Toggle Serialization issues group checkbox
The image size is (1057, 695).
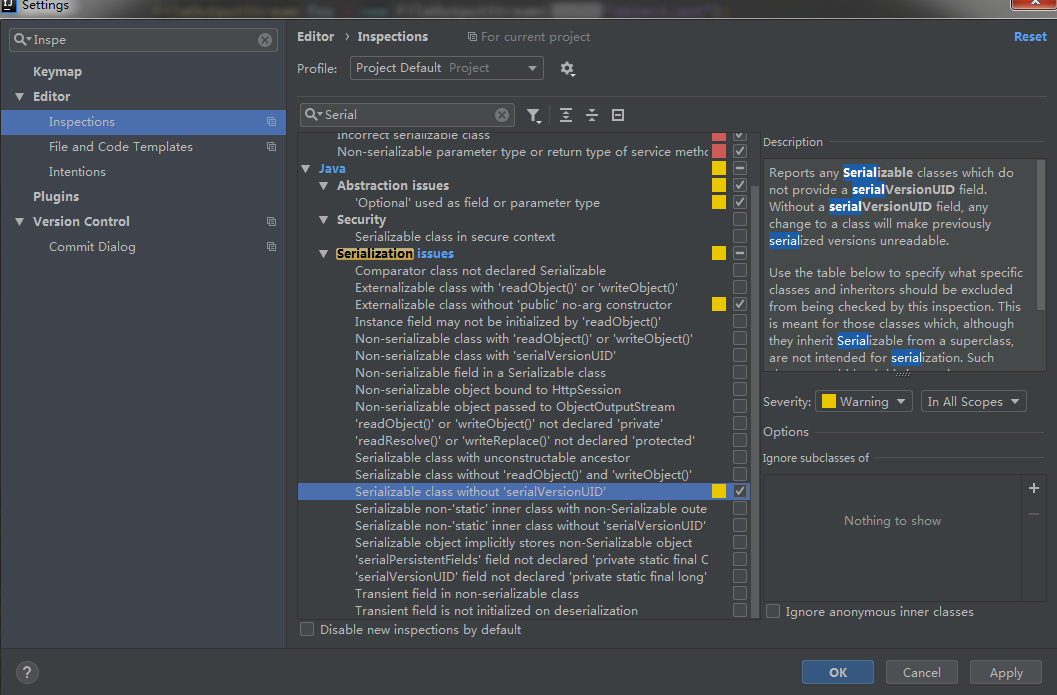(739, 253)
